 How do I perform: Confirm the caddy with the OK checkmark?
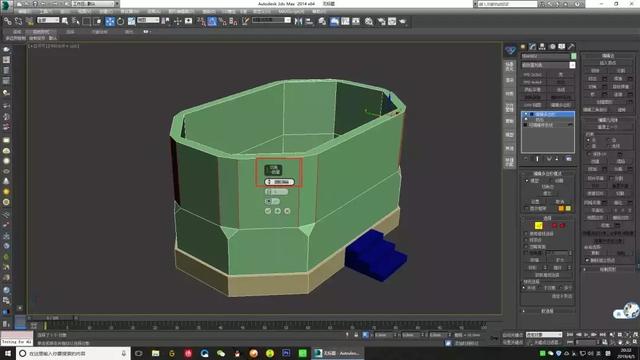268,211
